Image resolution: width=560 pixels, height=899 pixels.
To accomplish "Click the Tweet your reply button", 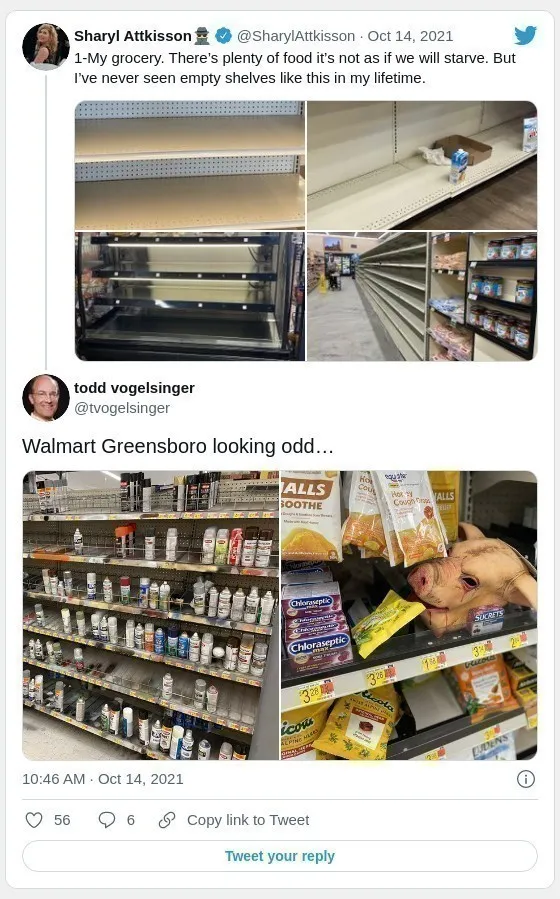I will tap(280, 856).
